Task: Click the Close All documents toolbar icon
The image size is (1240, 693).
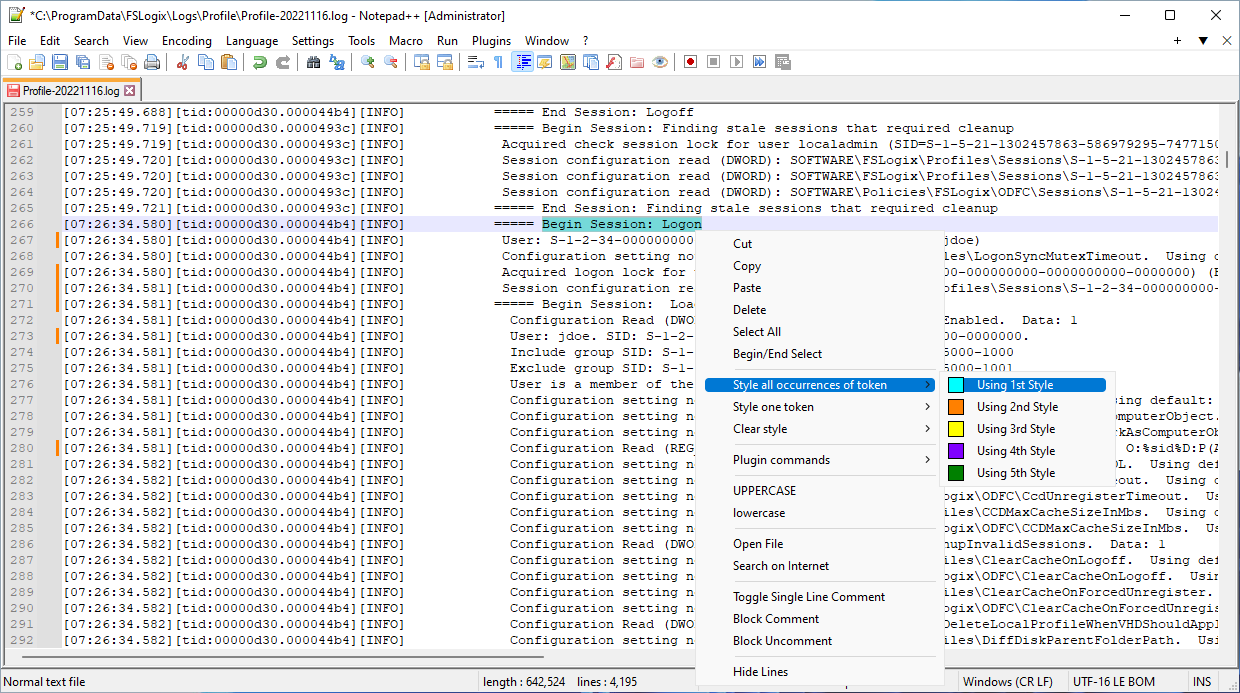Action: tap(129, 62)
